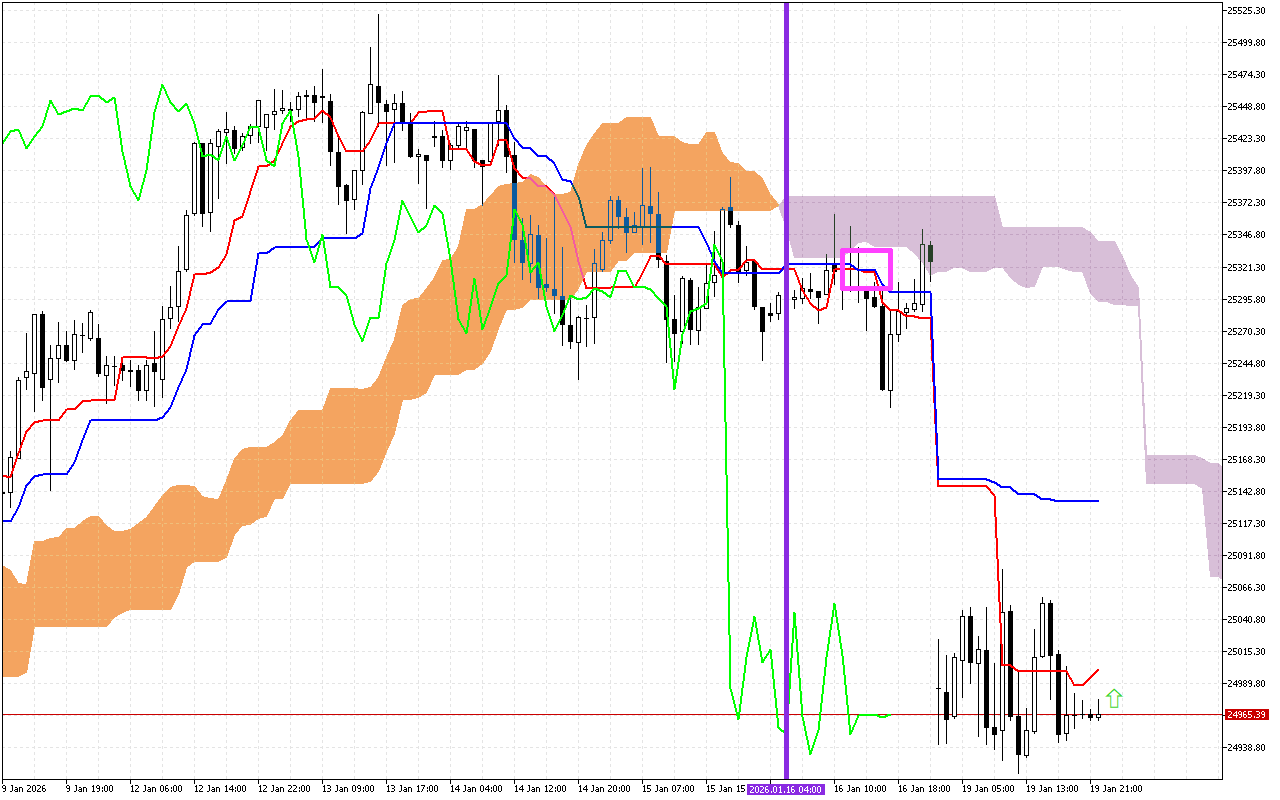Click the 24938.80 price axis label
1280x800 pixels.
1246,748
